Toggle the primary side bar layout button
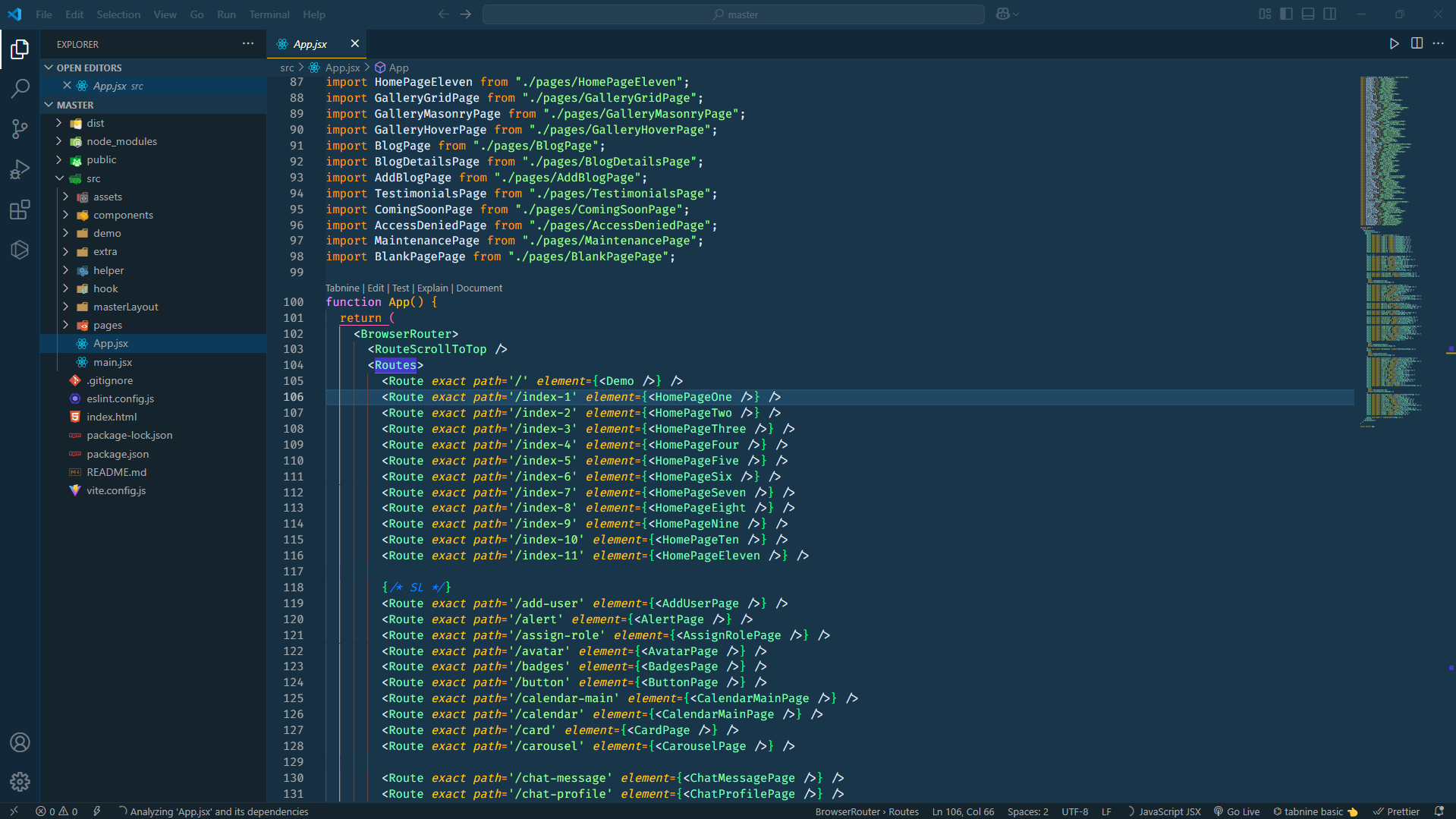The width and height of the screenshot is (1456, 819). (1286, 14)
